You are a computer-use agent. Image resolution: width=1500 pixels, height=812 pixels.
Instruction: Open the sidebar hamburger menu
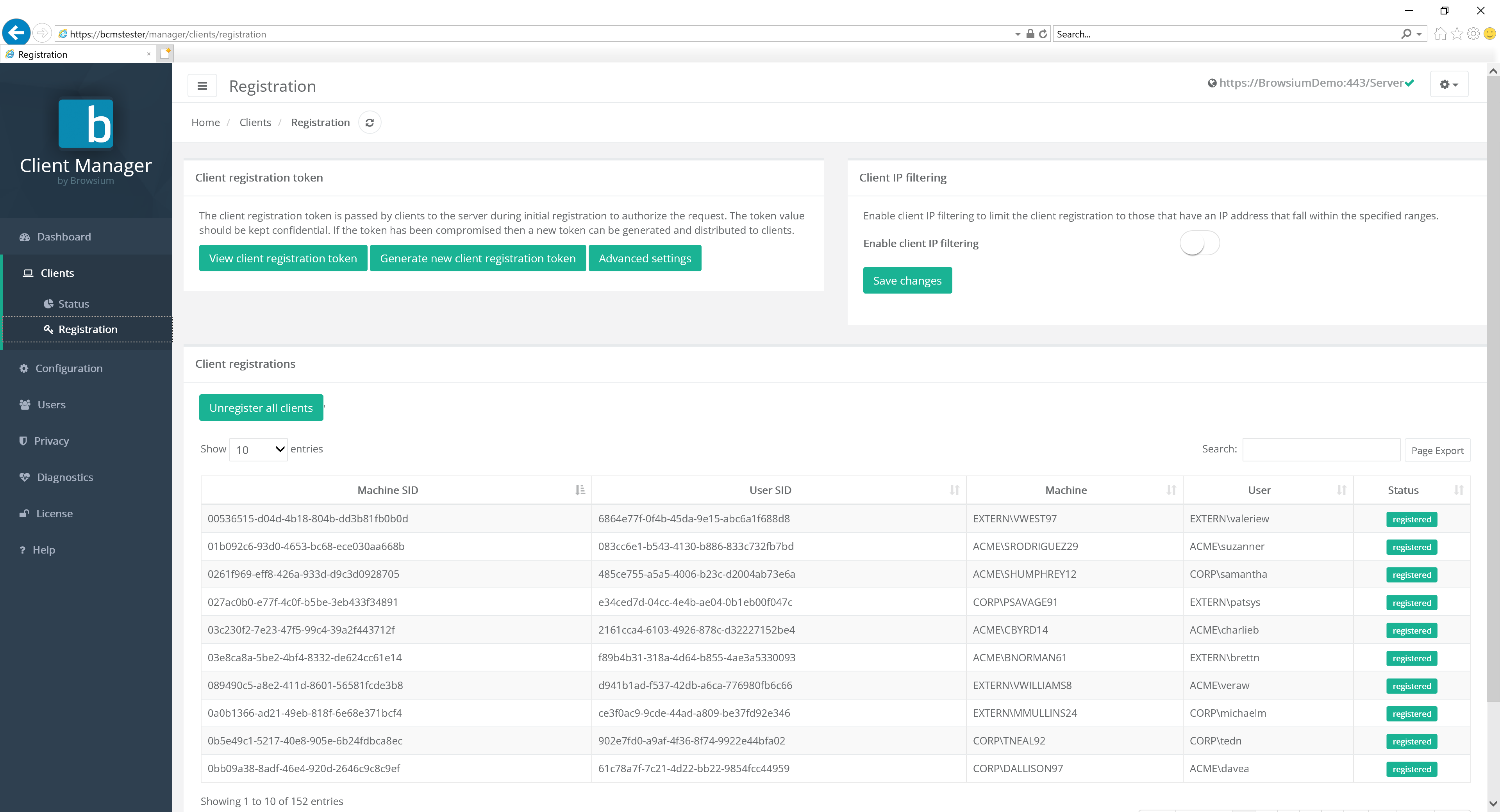click(202, 85)
